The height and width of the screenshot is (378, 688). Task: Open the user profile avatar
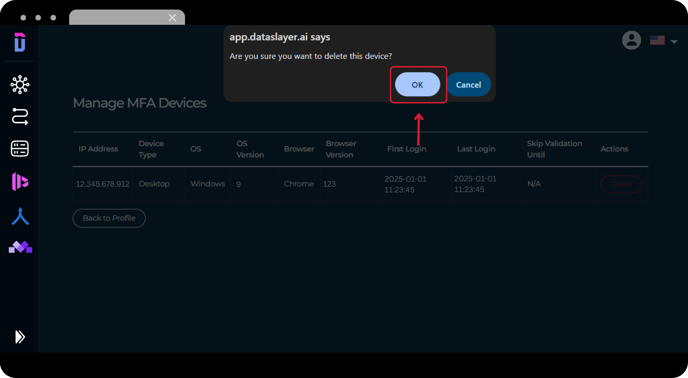[631, 40]
